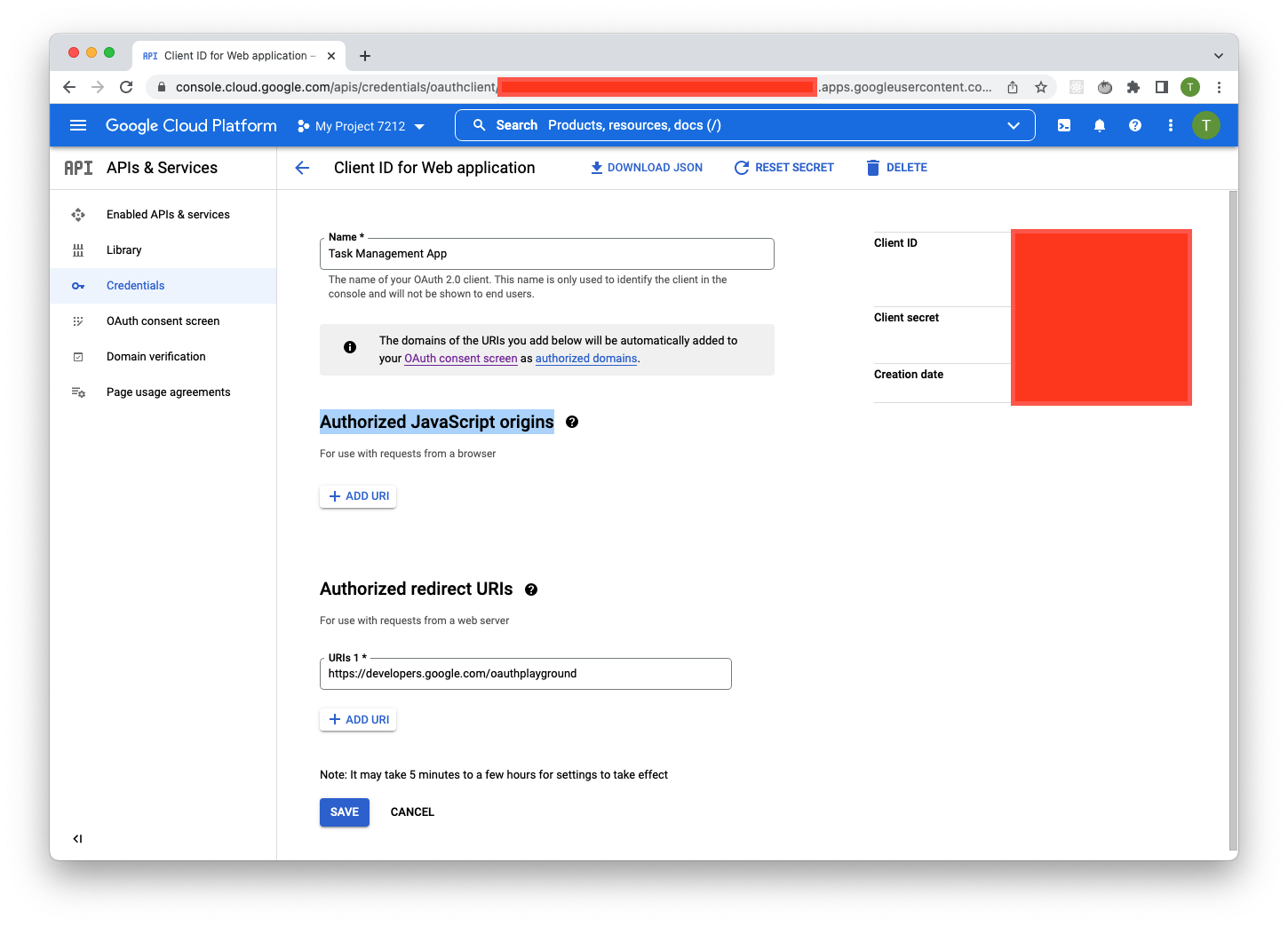
Task: Bookmark this page with the star icon
Action: point(1041,87)
